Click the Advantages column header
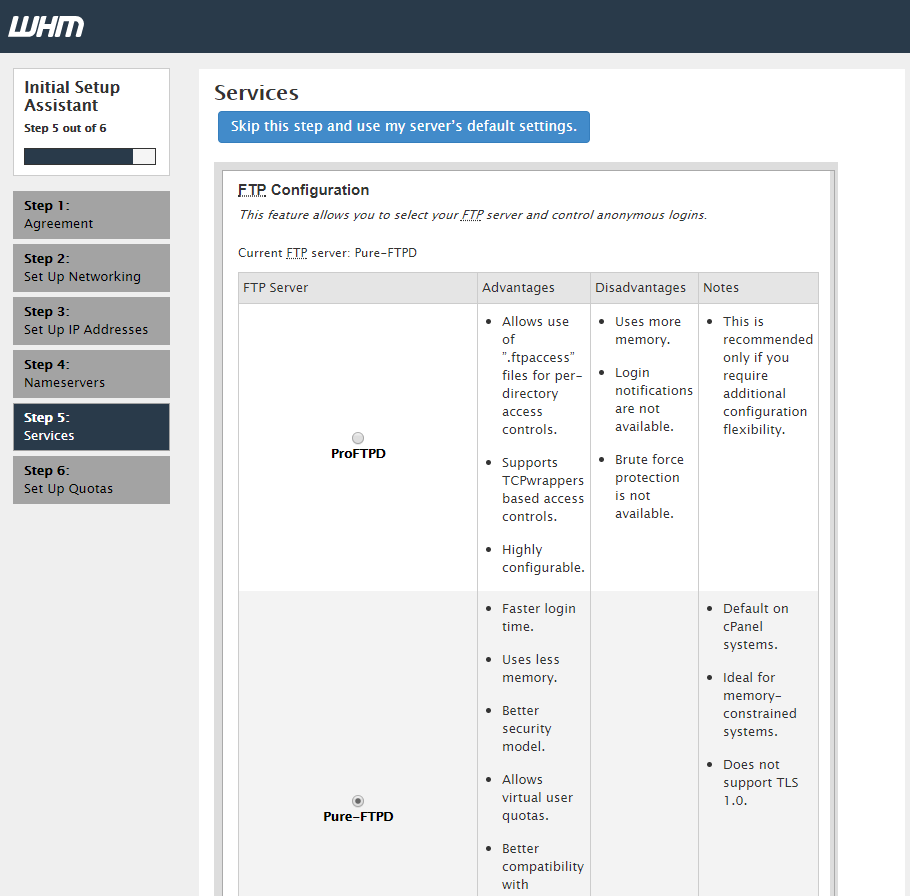 click(534, 288)
